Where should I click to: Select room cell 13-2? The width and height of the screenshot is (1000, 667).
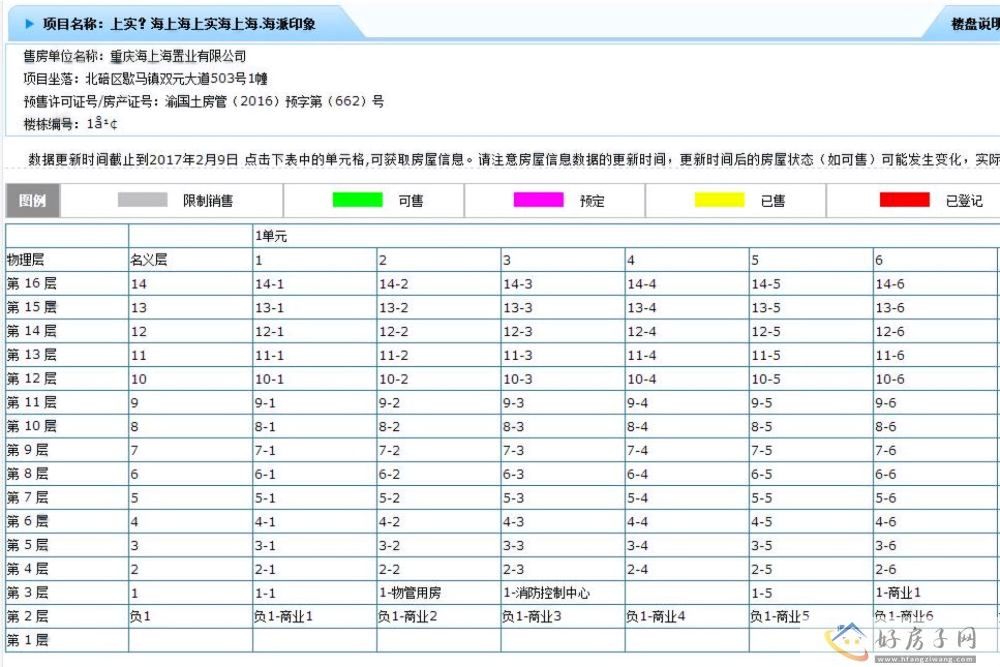pyautogui.click(x=439, y=307)
